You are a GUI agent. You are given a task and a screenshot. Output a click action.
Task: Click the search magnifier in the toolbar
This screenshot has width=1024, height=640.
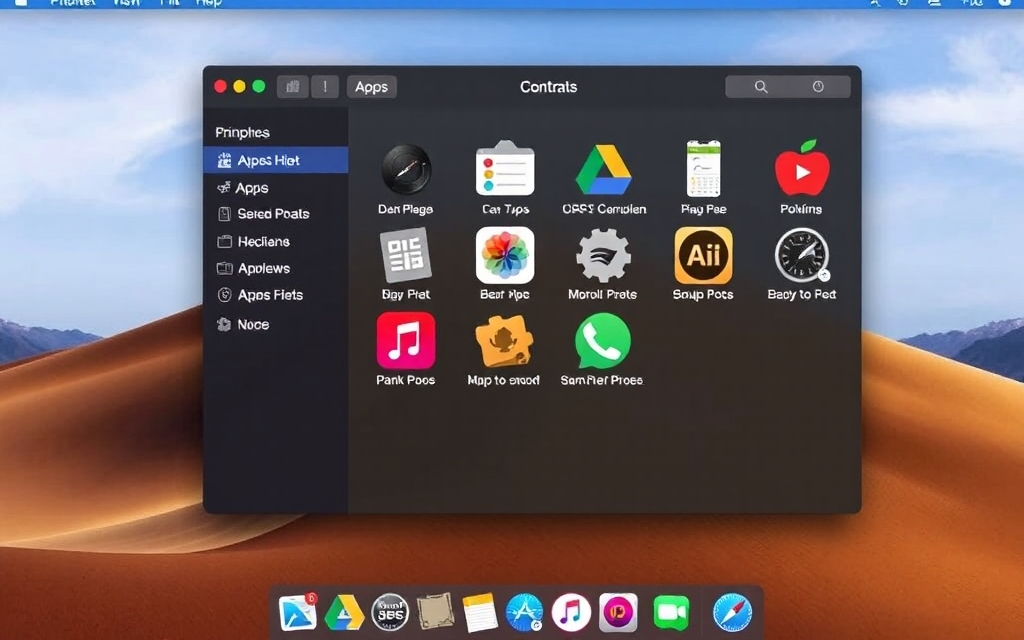click(x=761, y=87)
